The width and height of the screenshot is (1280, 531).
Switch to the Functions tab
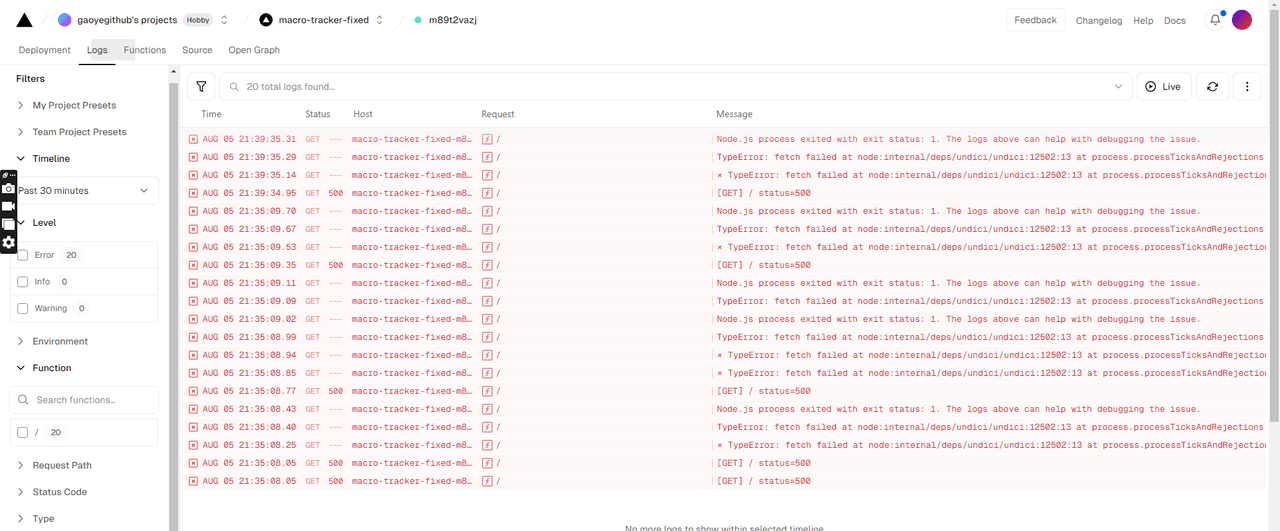click(x=145, y=50)
